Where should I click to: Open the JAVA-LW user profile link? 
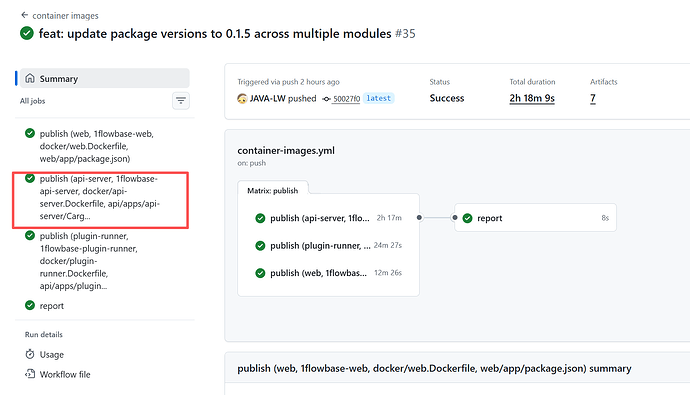[268, 99]
